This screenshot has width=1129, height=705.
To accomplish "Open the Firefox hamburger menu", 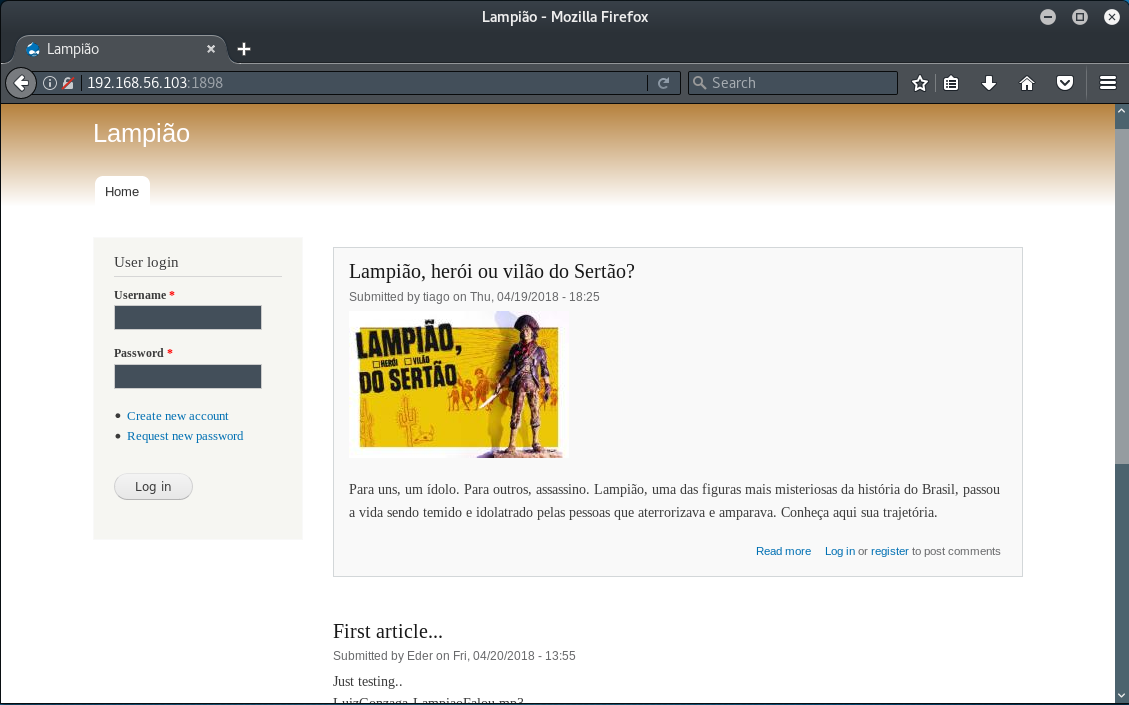I will [x=1108, y=83].
